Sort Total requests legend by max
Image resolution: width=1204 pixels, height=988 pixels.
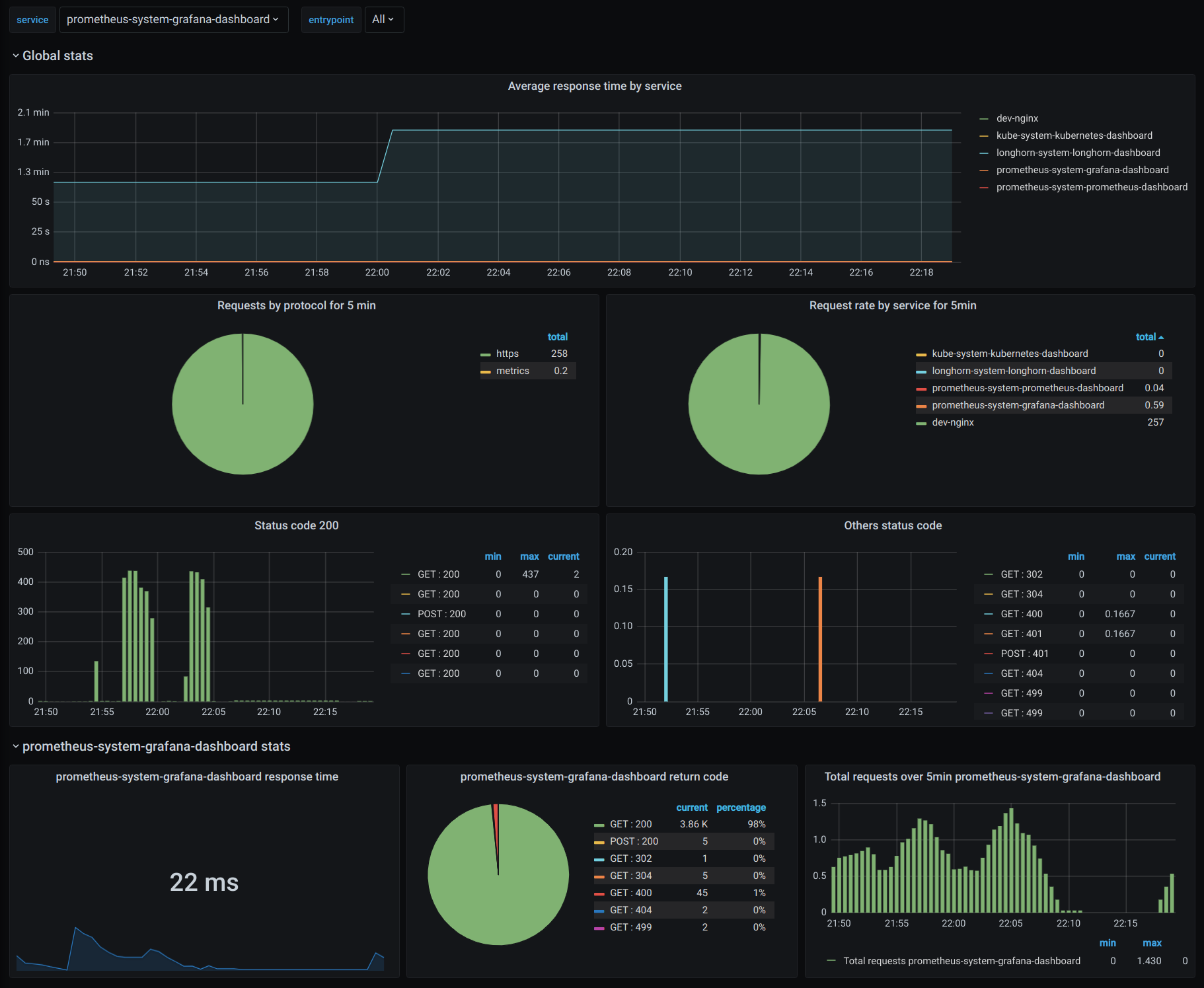[1152, 944]
